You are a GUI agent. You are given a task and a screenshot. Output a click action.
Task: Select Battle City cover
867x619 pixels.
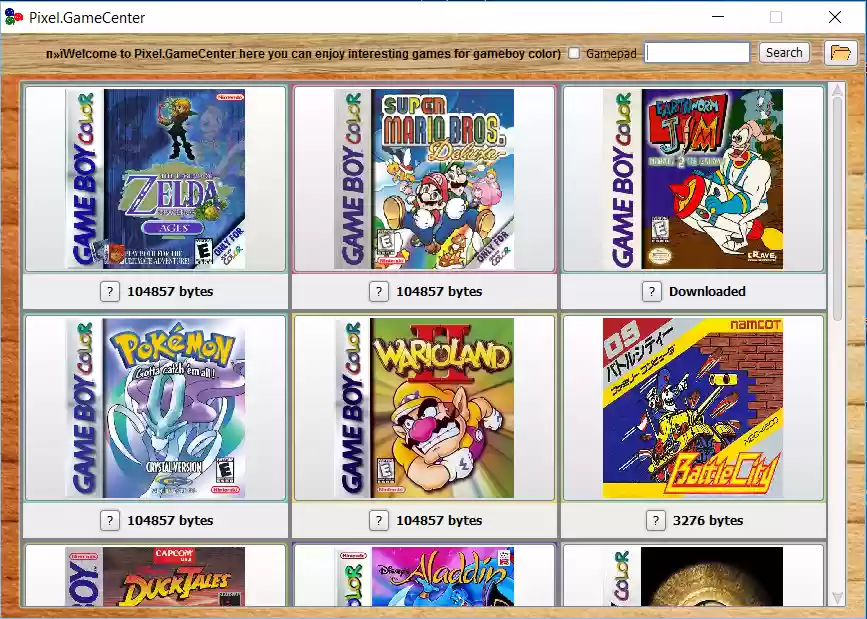(693, 408)
